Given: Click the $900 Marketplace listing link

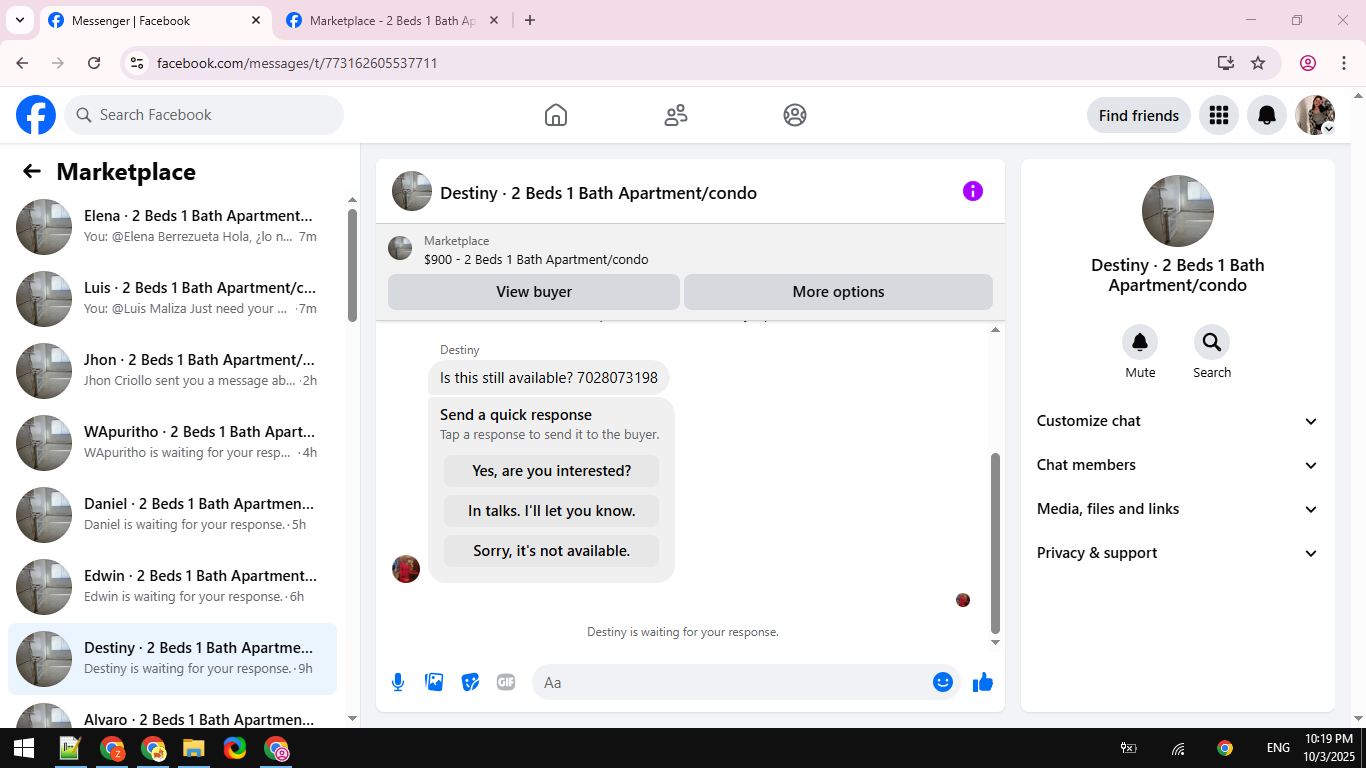Looking at the screenshot, I should coord(536,259).
